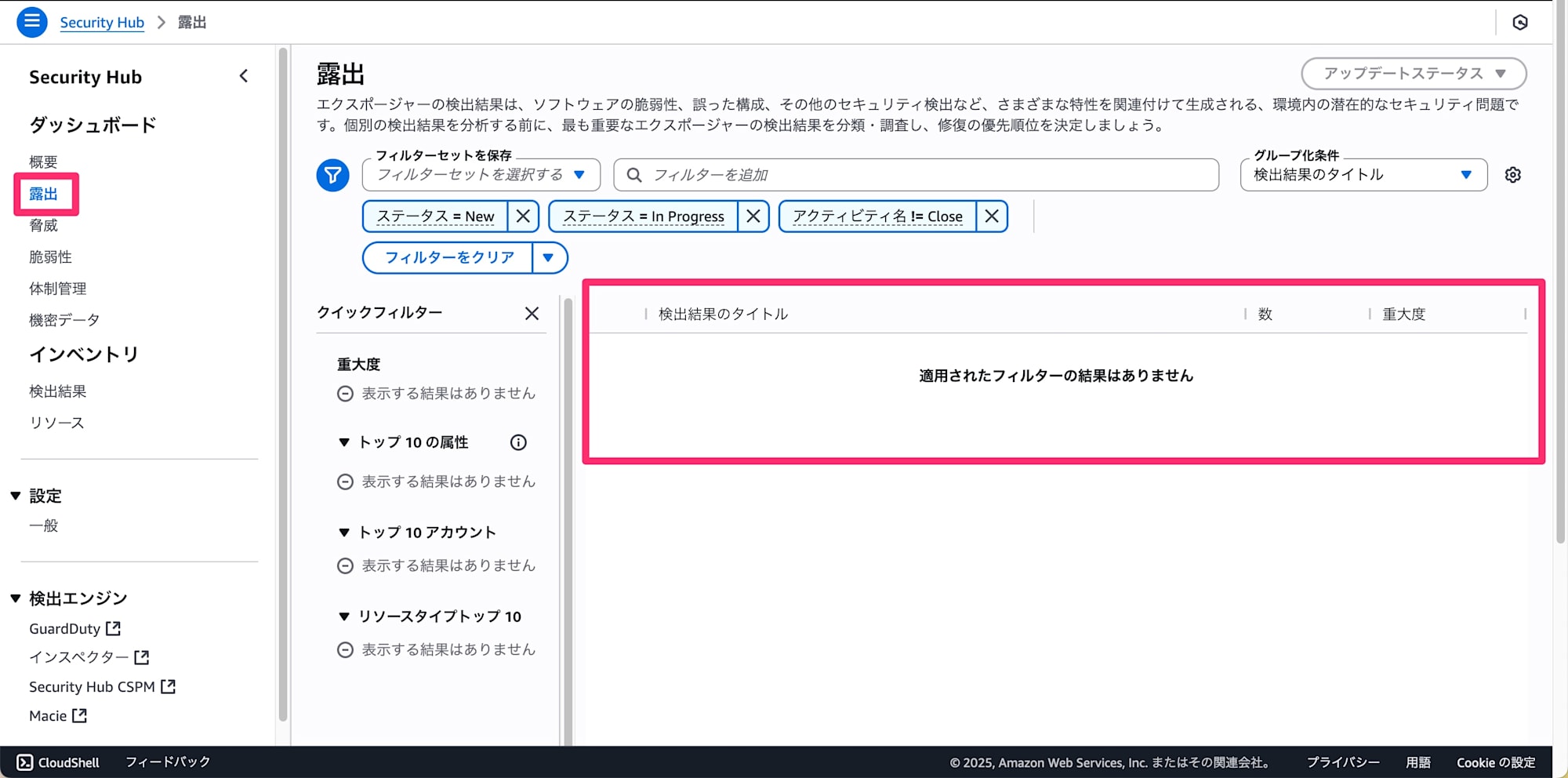Go to 脅威 in sidebar

tap(43, 225)
